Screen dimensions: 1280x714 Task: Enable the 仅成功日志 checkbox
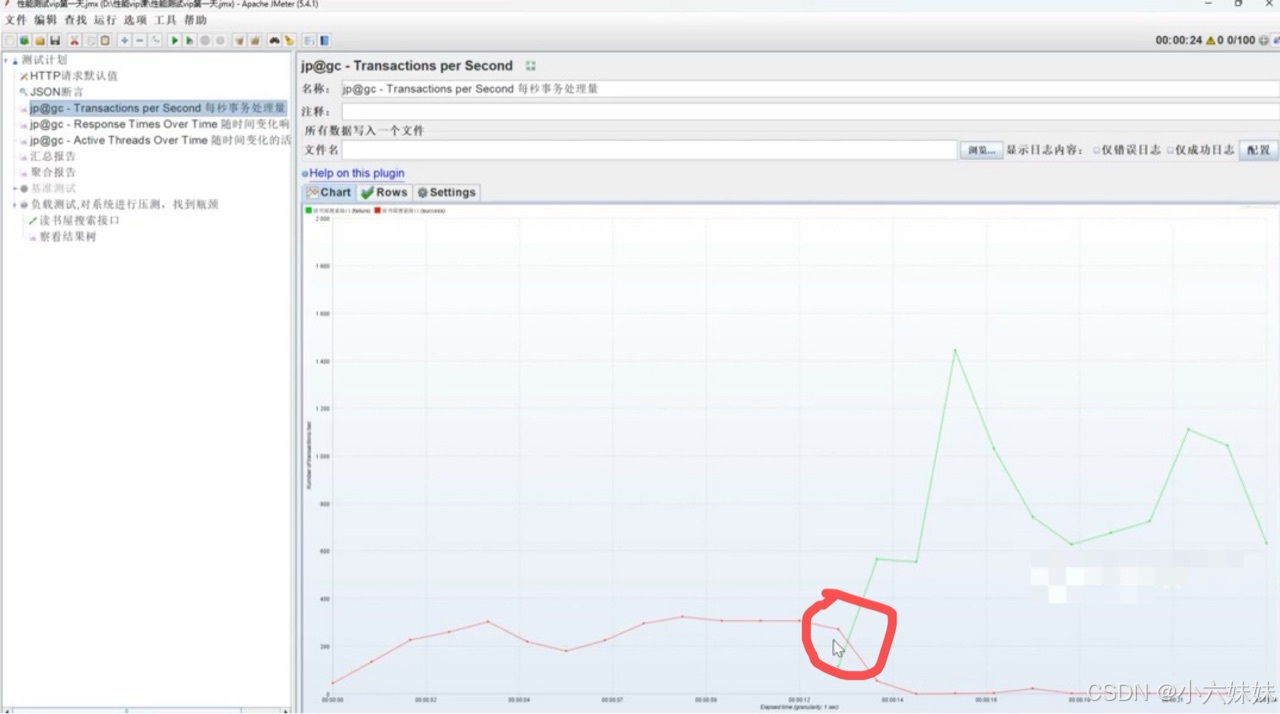click(x=1170, y=150)
